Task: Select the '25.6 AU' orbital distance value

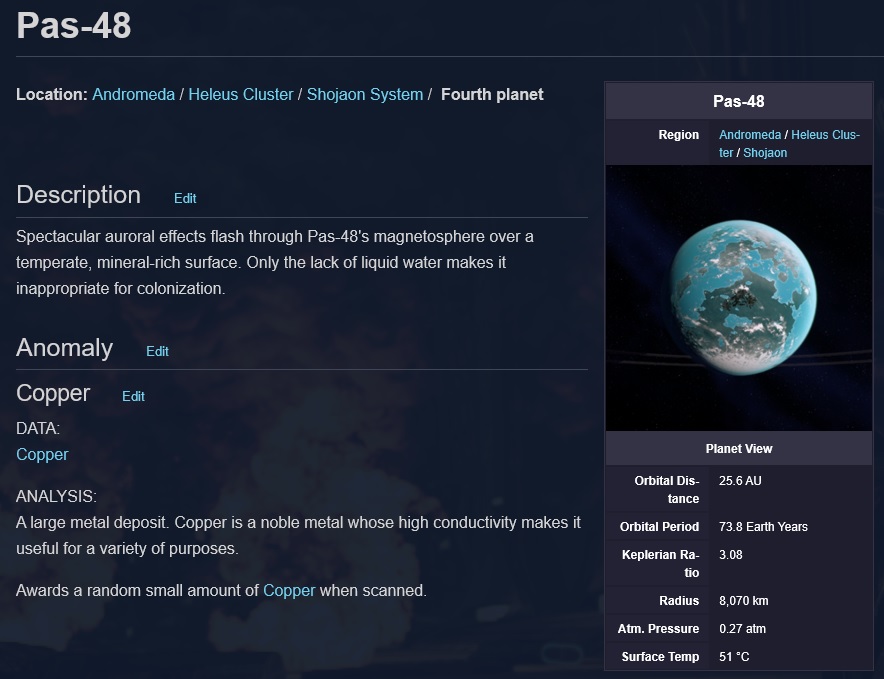Action: click(740, 481)
